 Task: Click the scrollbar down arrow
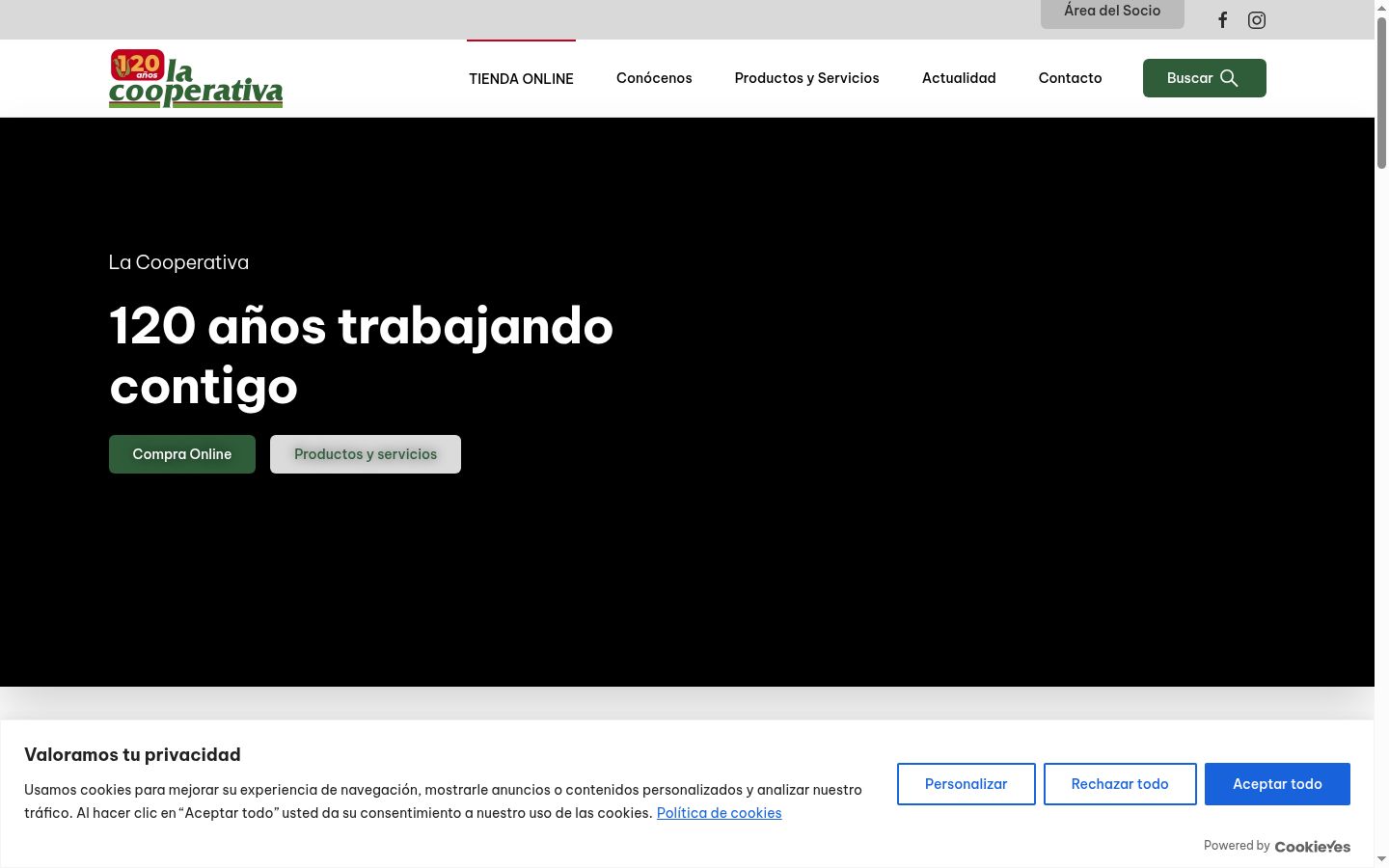[x=1381, y=859]
